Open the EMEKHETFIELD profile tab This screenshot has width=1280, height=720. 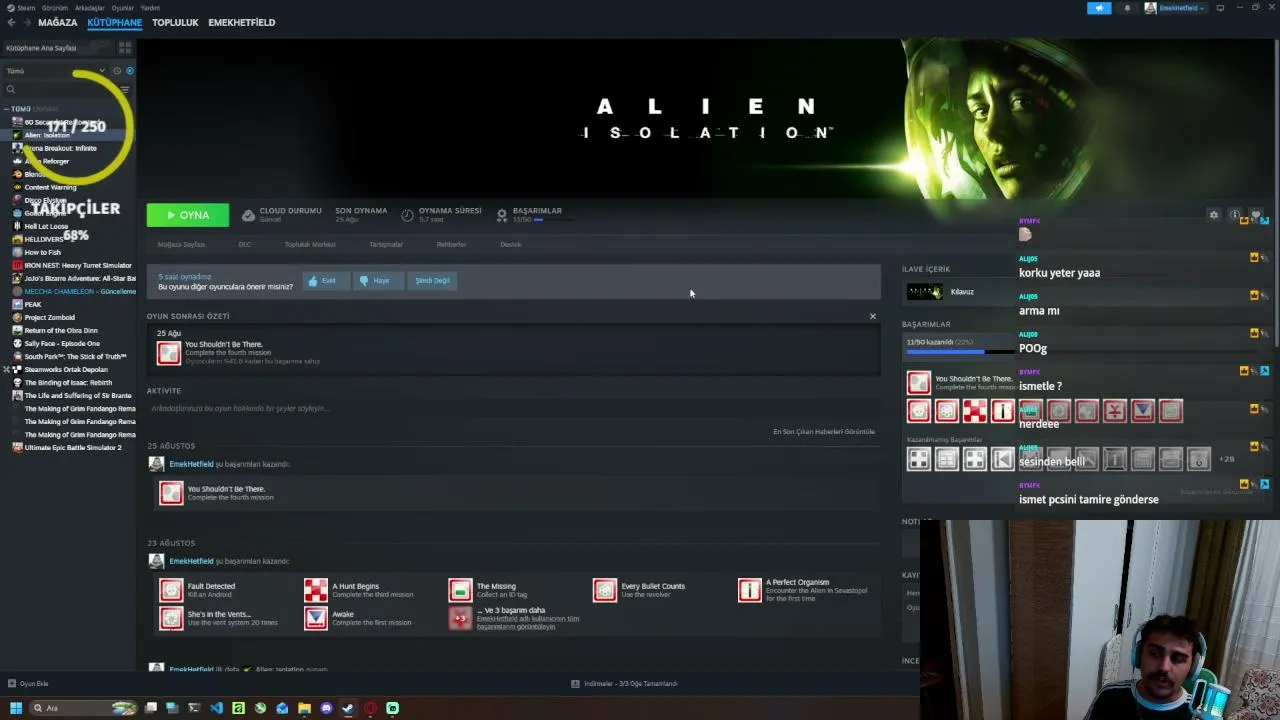click(241, 22)
